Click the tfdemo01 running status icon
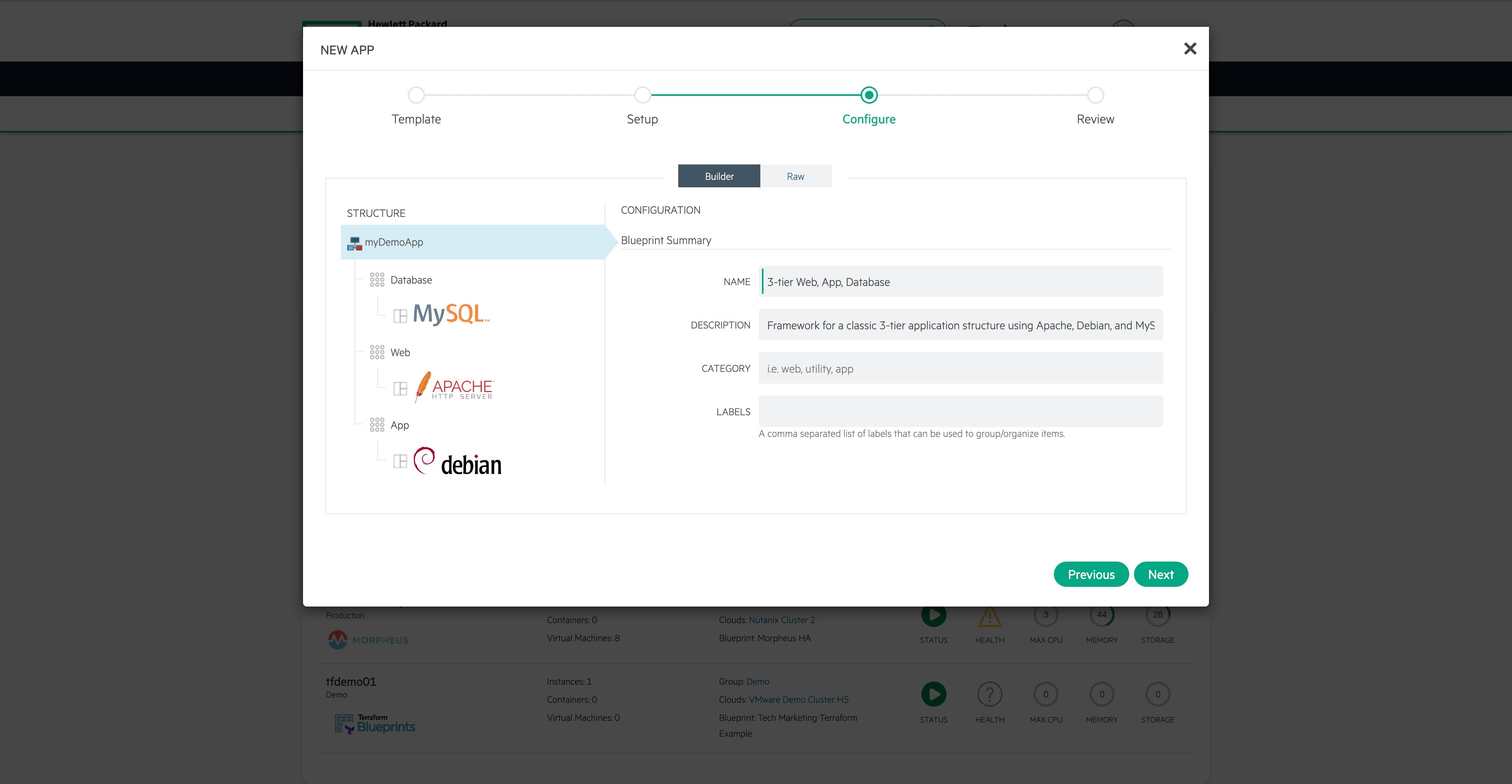Screen dimensions: 1512x784 point(934,694)
